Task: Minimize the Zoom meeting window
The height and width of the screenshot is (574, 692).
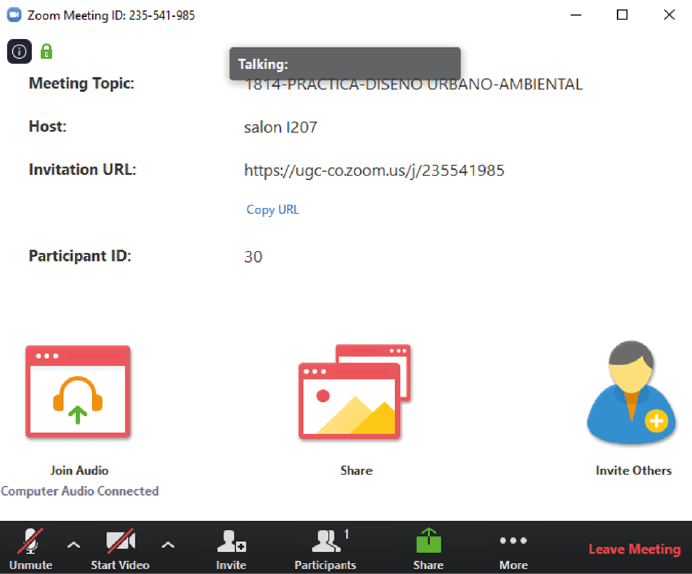Action: [x=576, y=15]
